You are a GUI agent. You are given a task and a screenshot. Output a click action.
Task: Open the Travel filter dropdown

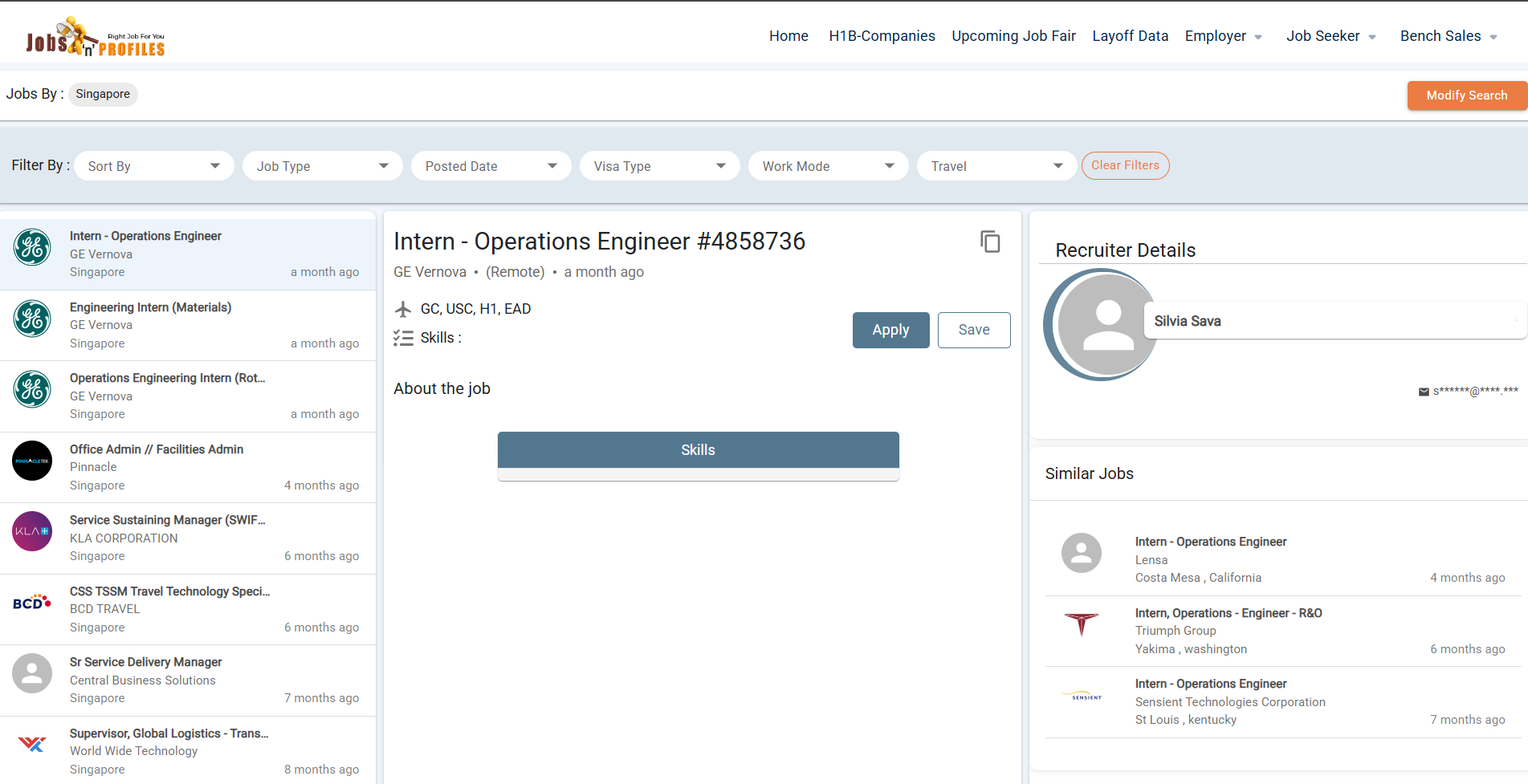pyautogui.click(x=997, y=166)
